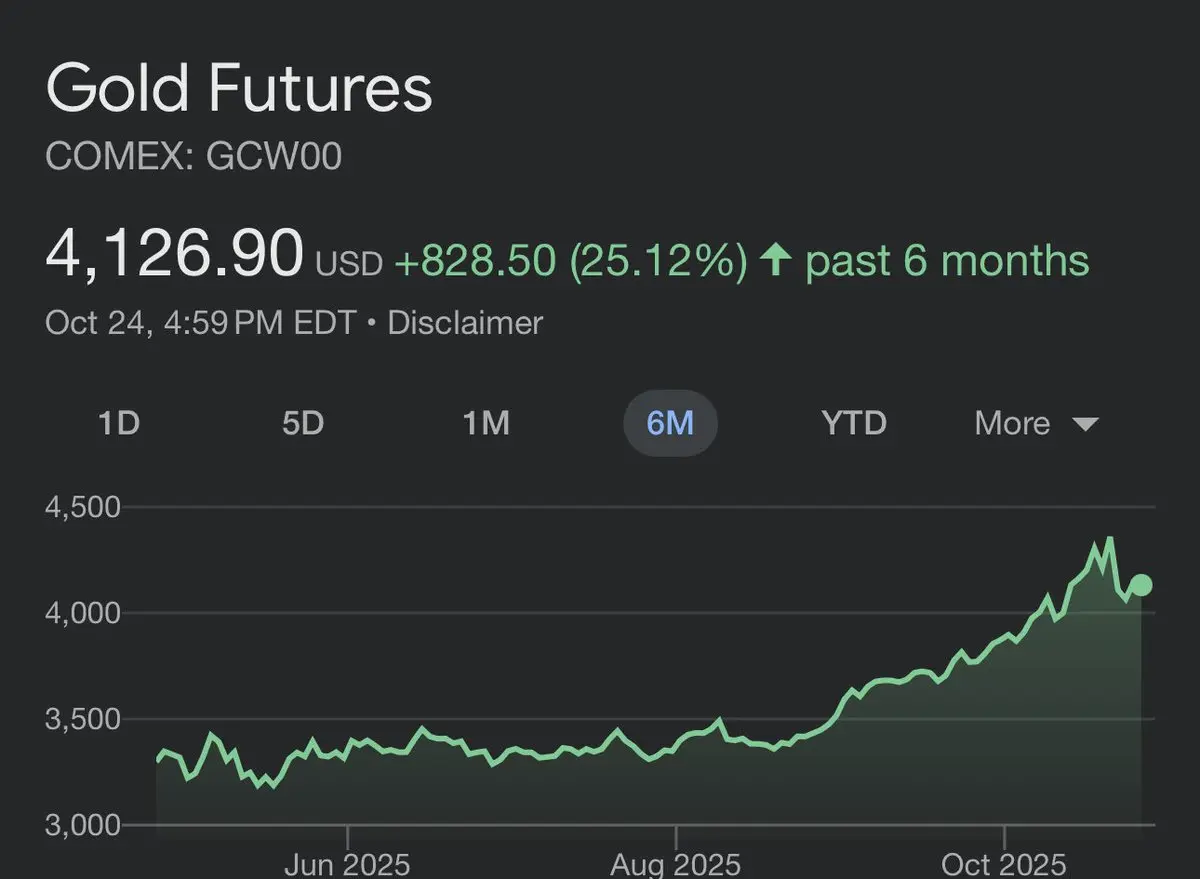Screen dimensions: 1200x879
Task: Click the Jun 2025 axis marker
Action: point(346,864)
